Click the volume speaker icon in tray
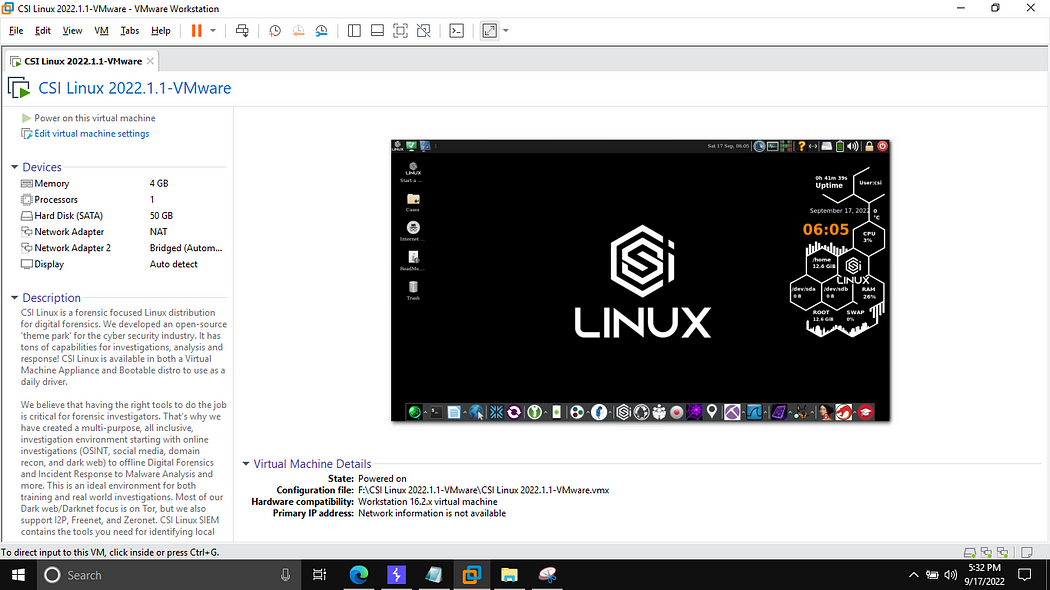Viewport: 1050px width, 590px height. tap(950, 575)
